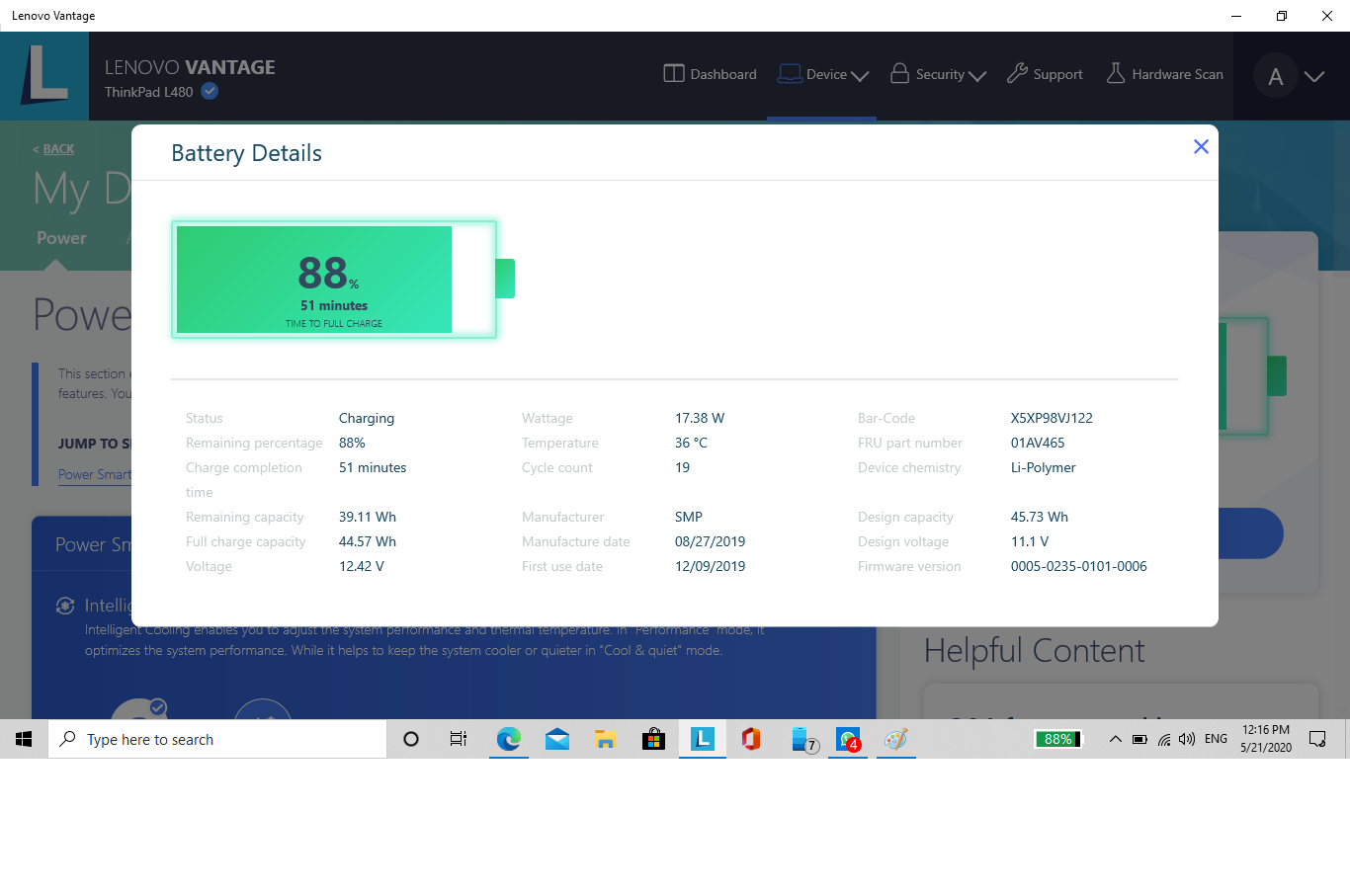Screen dimensions: 1350x896
Task: Click the Remaining capacity 39.11 Wh
Action: pyautogui.click(x=368, y=517)
